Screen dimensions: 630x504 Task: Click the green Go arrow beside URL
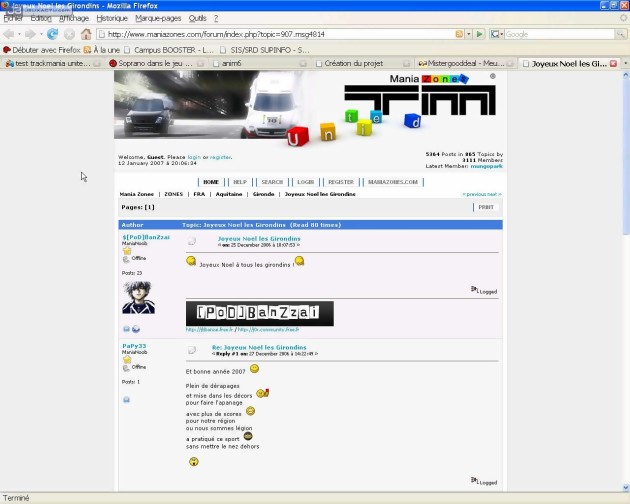point(480,34)
